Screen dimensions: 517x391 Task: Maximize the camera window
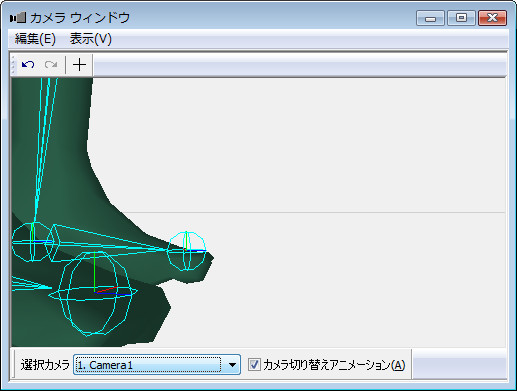461,18
